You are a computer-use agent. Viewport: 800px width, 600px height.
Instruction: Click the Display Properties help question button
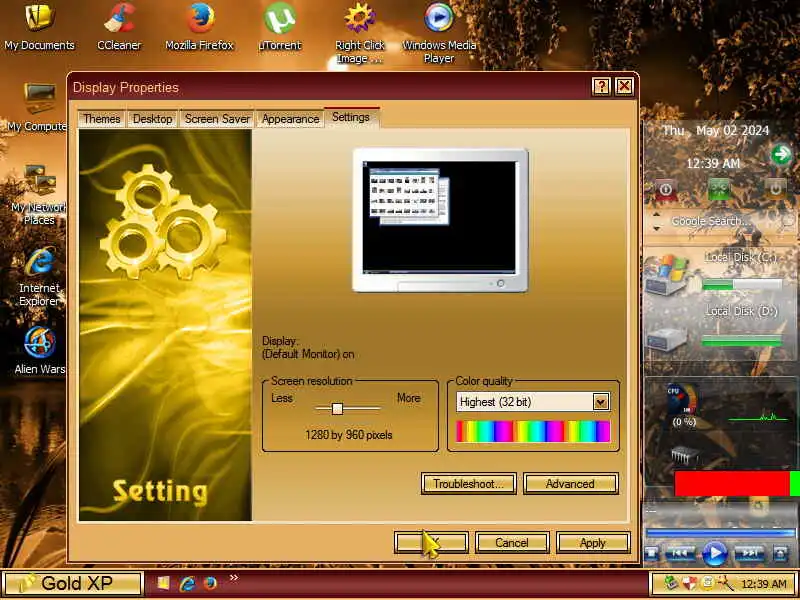pos(601,87)
